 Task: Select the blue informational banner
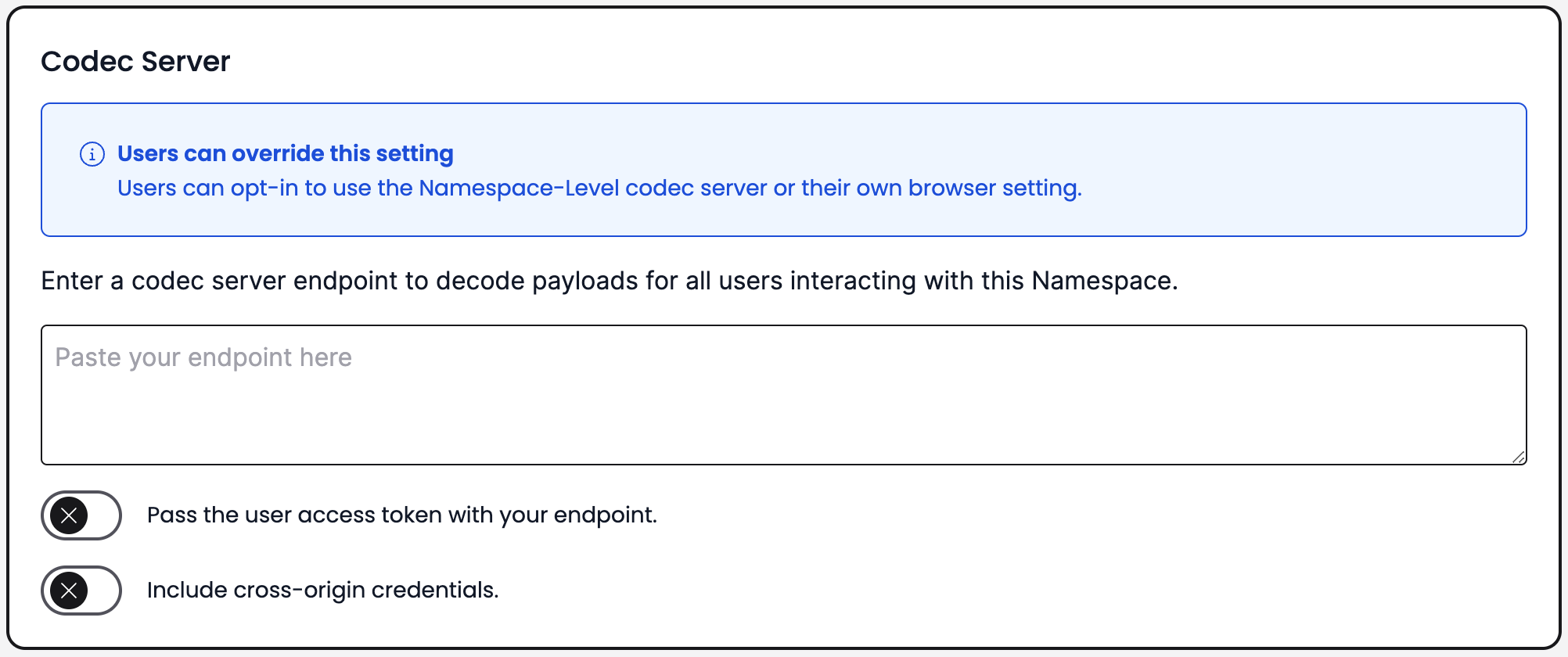pyautogui.click(x=782, y=169)
